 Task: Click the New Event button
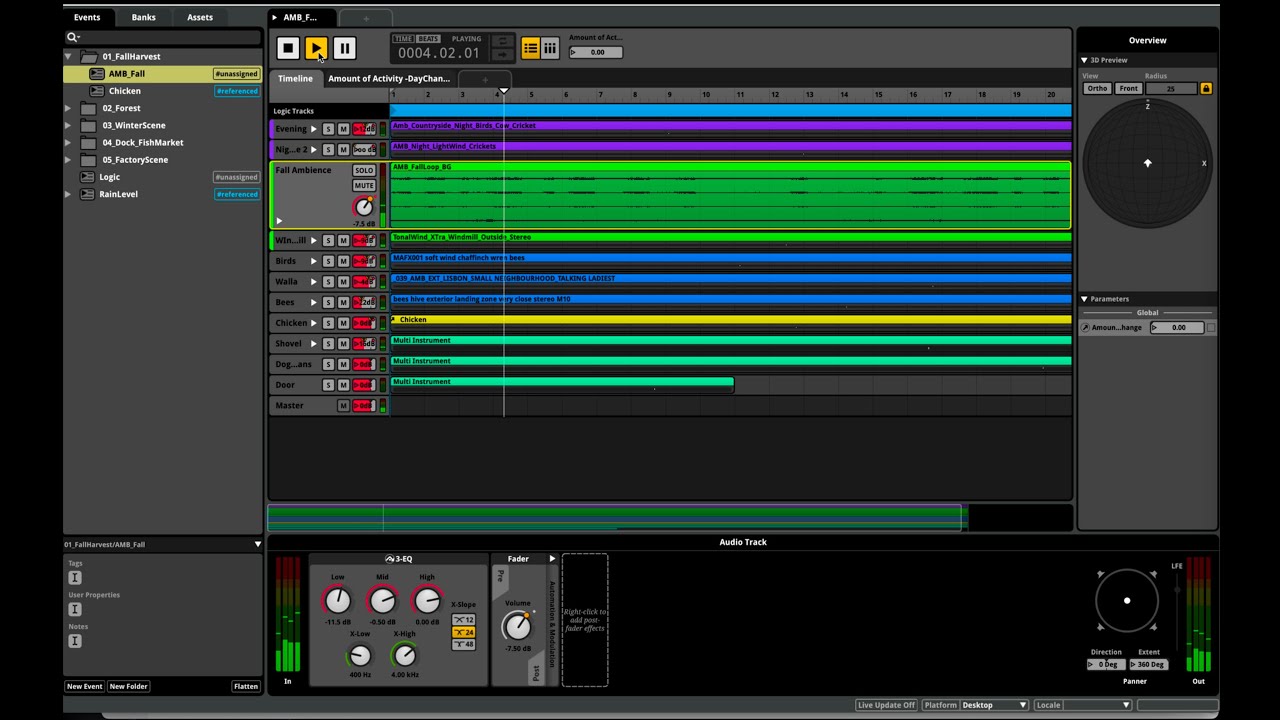click(85, 687)
